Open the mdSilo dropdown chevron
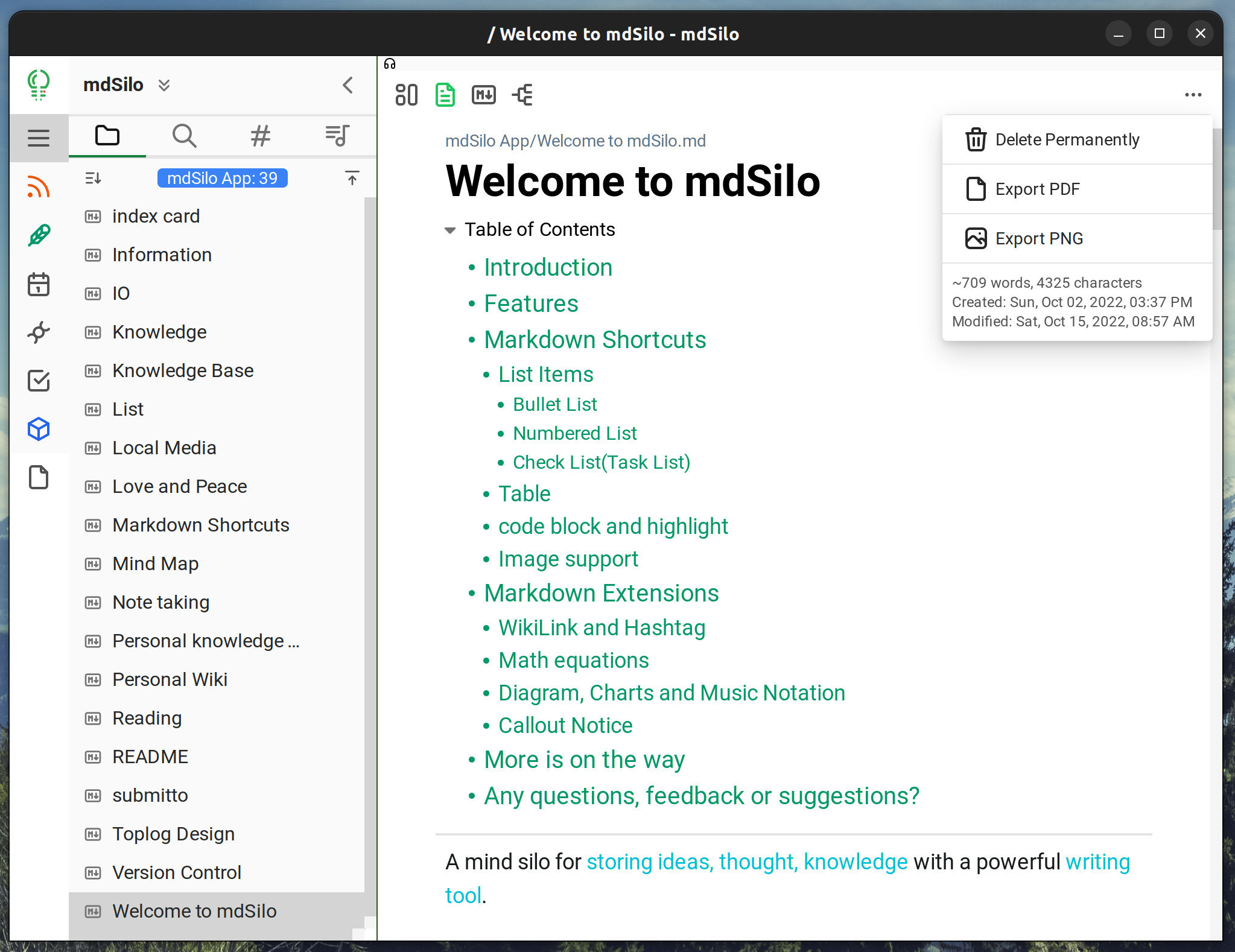Image resolution: width=1235 pixels, height=952 pixels. point(164,85)
